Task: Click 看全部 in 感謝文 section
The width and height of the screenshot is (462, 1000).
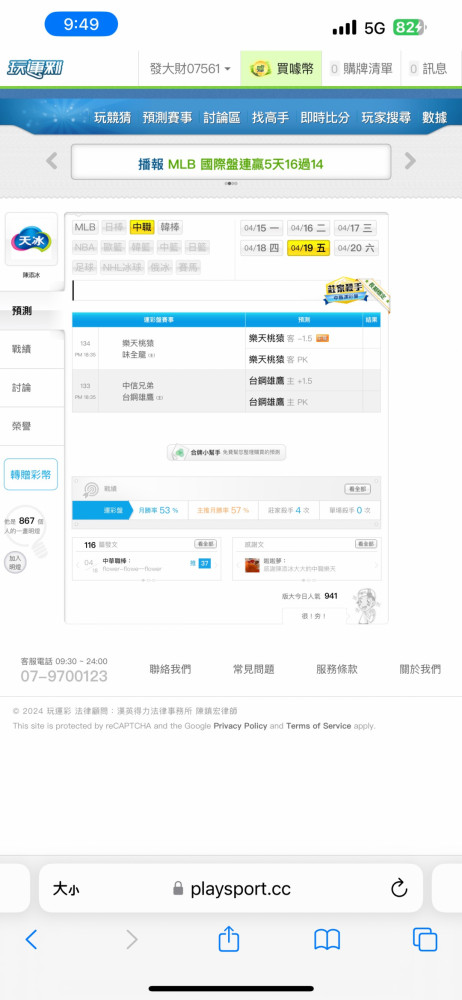Action: point(366,544)
